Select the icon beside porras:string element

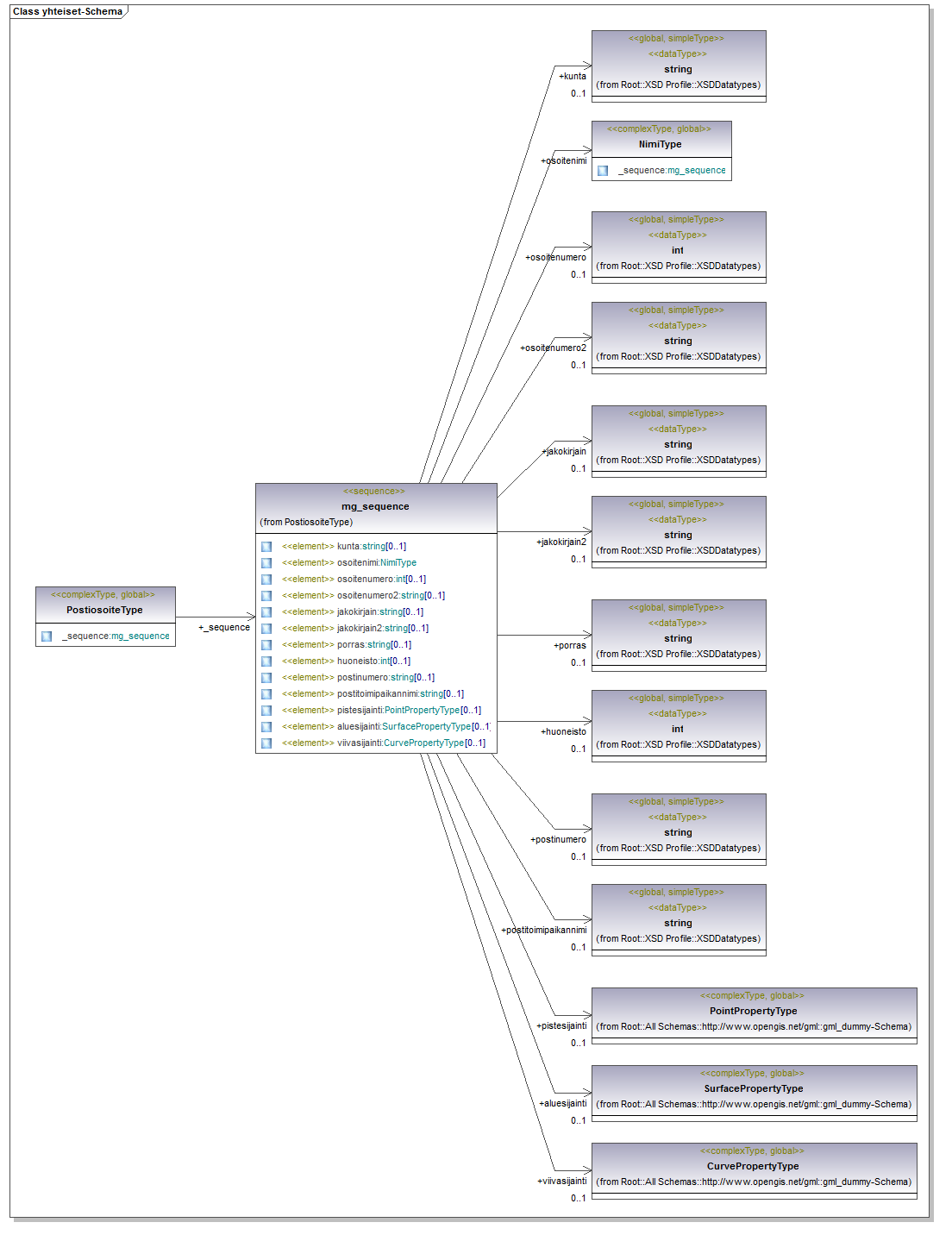click(266, 645)
